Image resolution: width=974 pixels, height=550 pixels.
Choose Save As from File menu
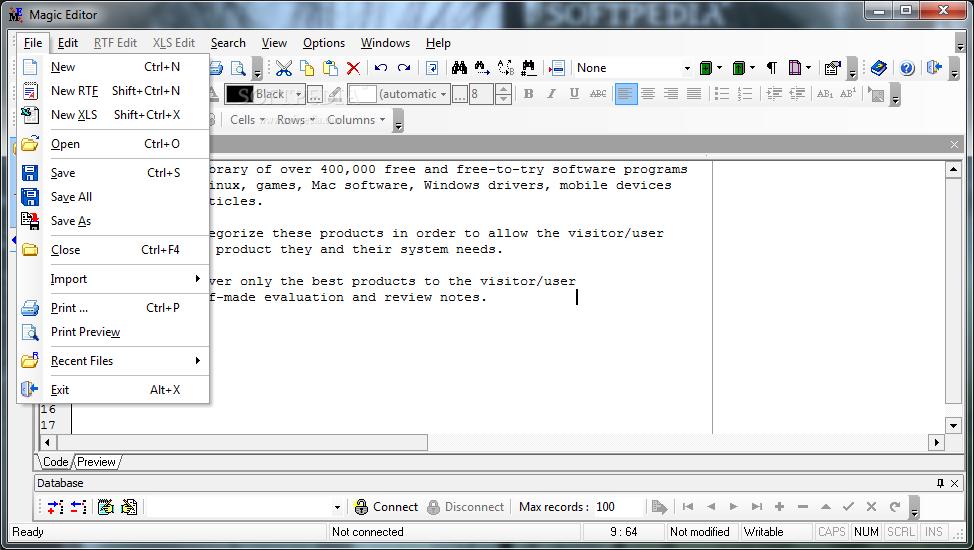[114, 221]
